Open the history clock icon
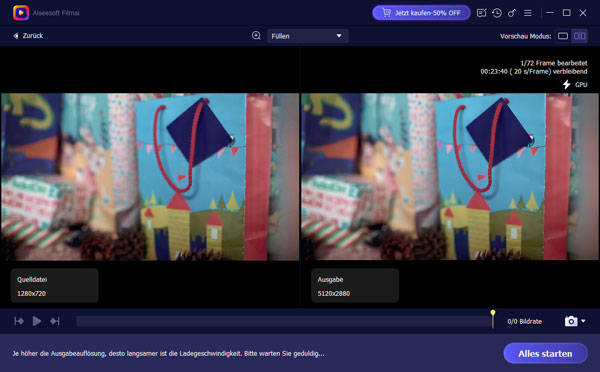600x372 pixels. 497,13
